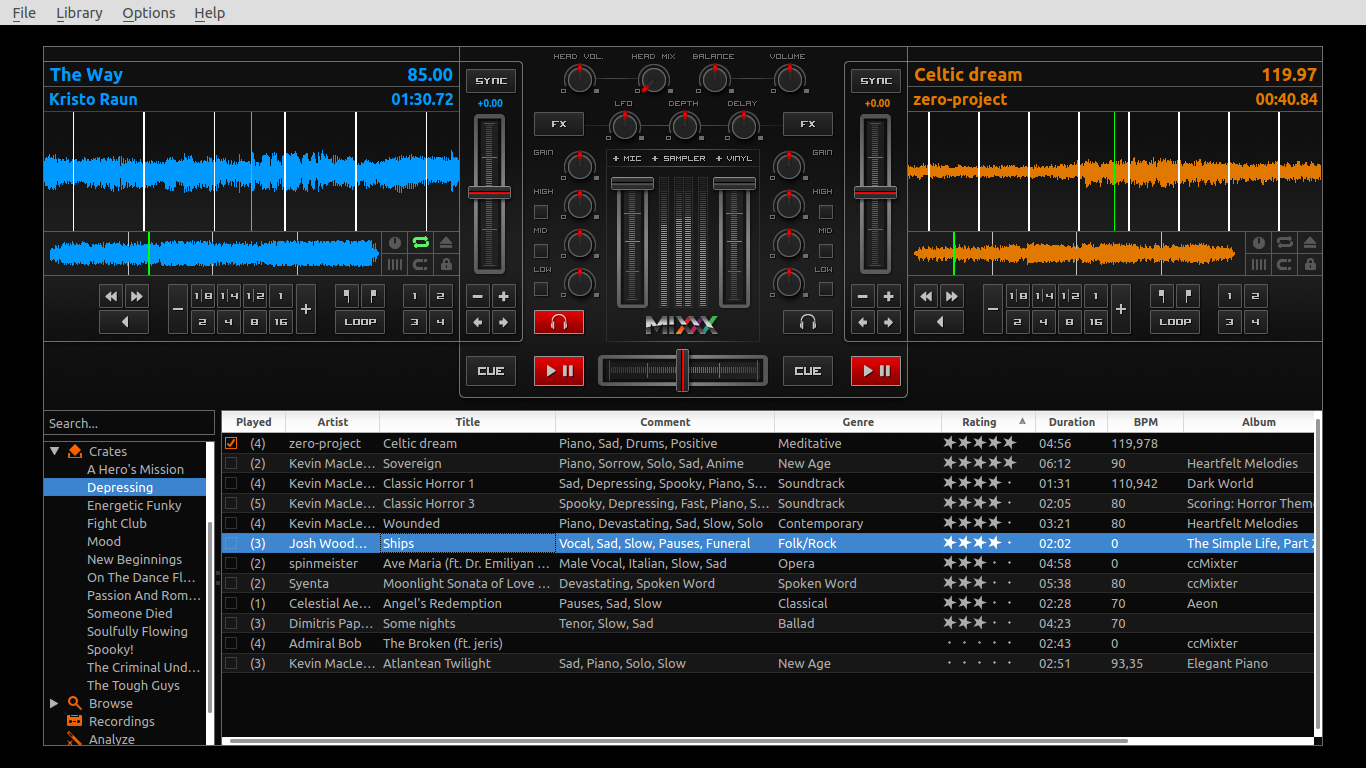
Task: Enable FX for the left deck
Action: [559, 124]
